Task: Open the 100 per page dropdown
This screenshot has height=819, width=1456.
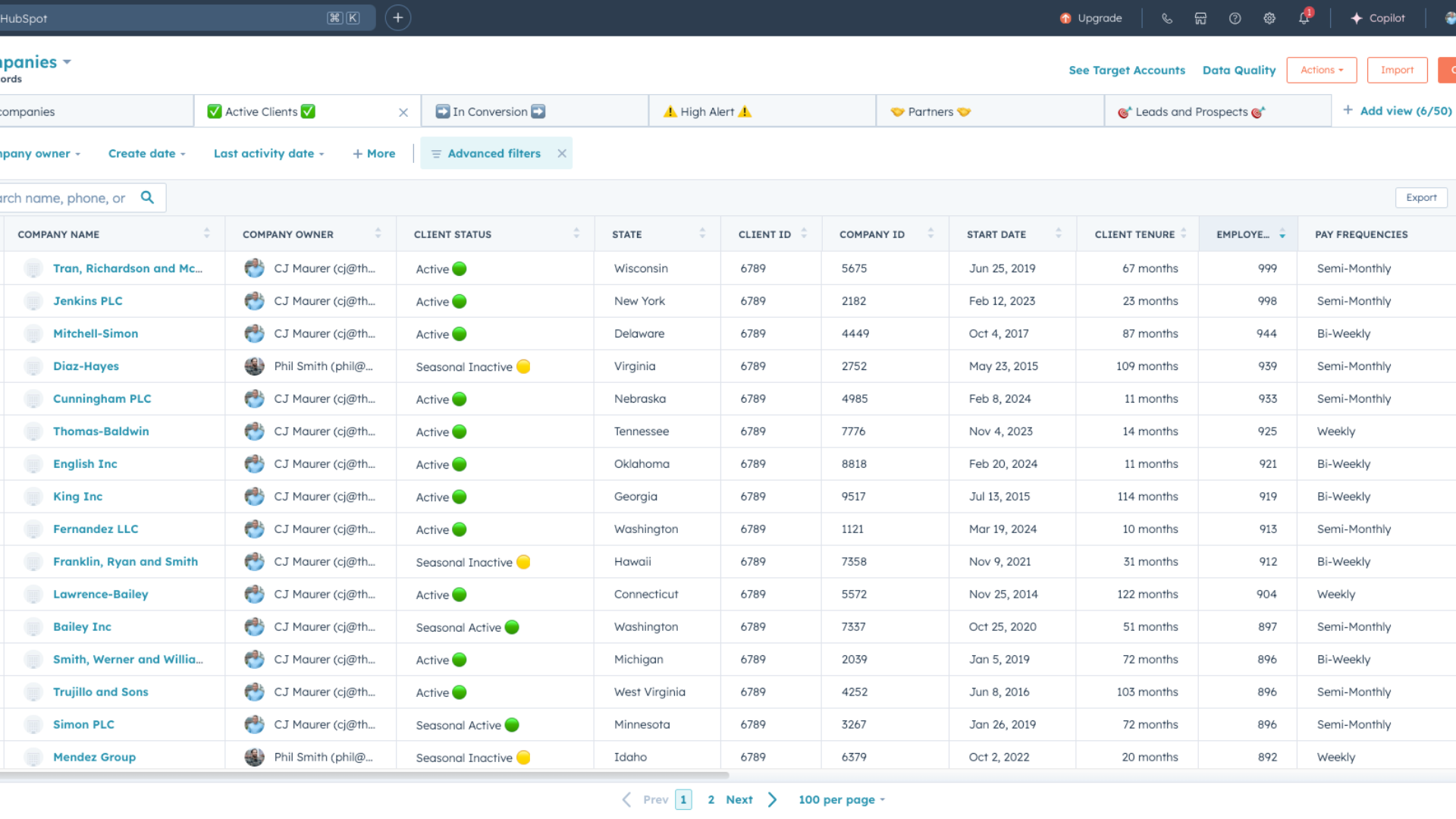Action: [841, 799]
